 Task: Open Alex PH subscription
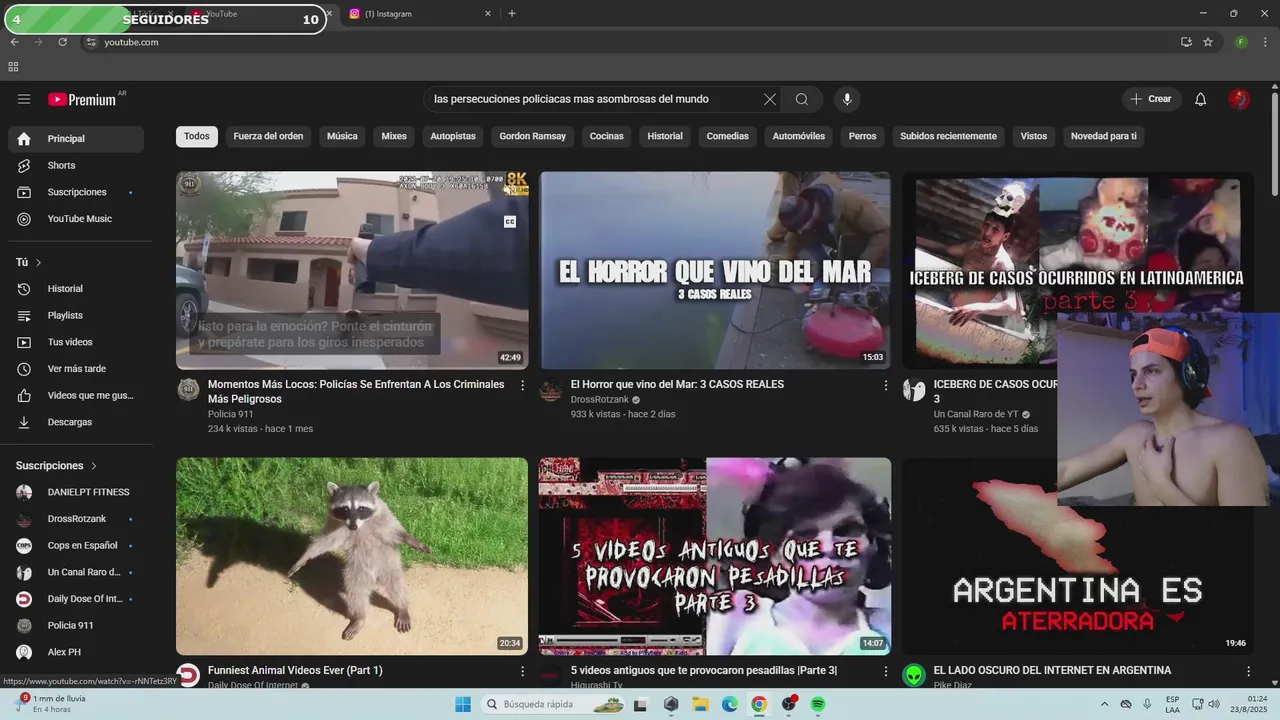coord(76,652)
